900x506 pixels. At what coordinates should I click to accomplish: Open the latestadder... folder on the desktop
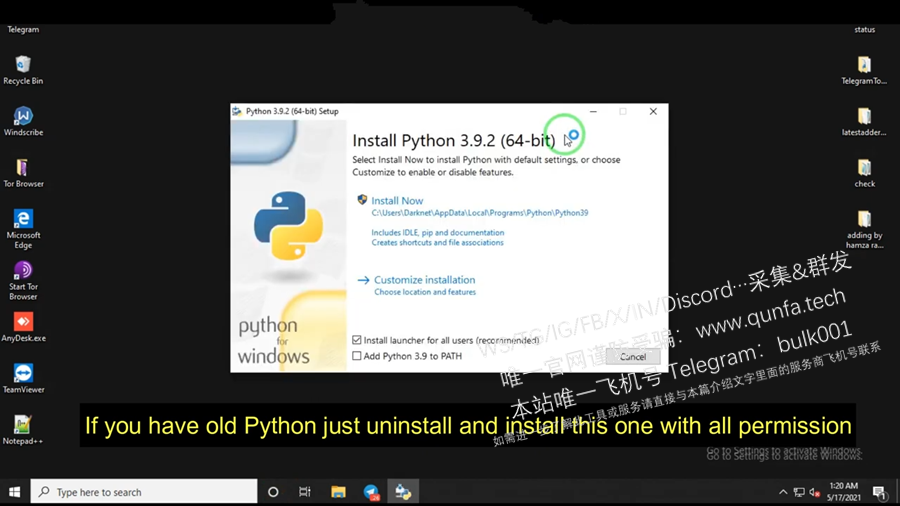coord(864,121)
